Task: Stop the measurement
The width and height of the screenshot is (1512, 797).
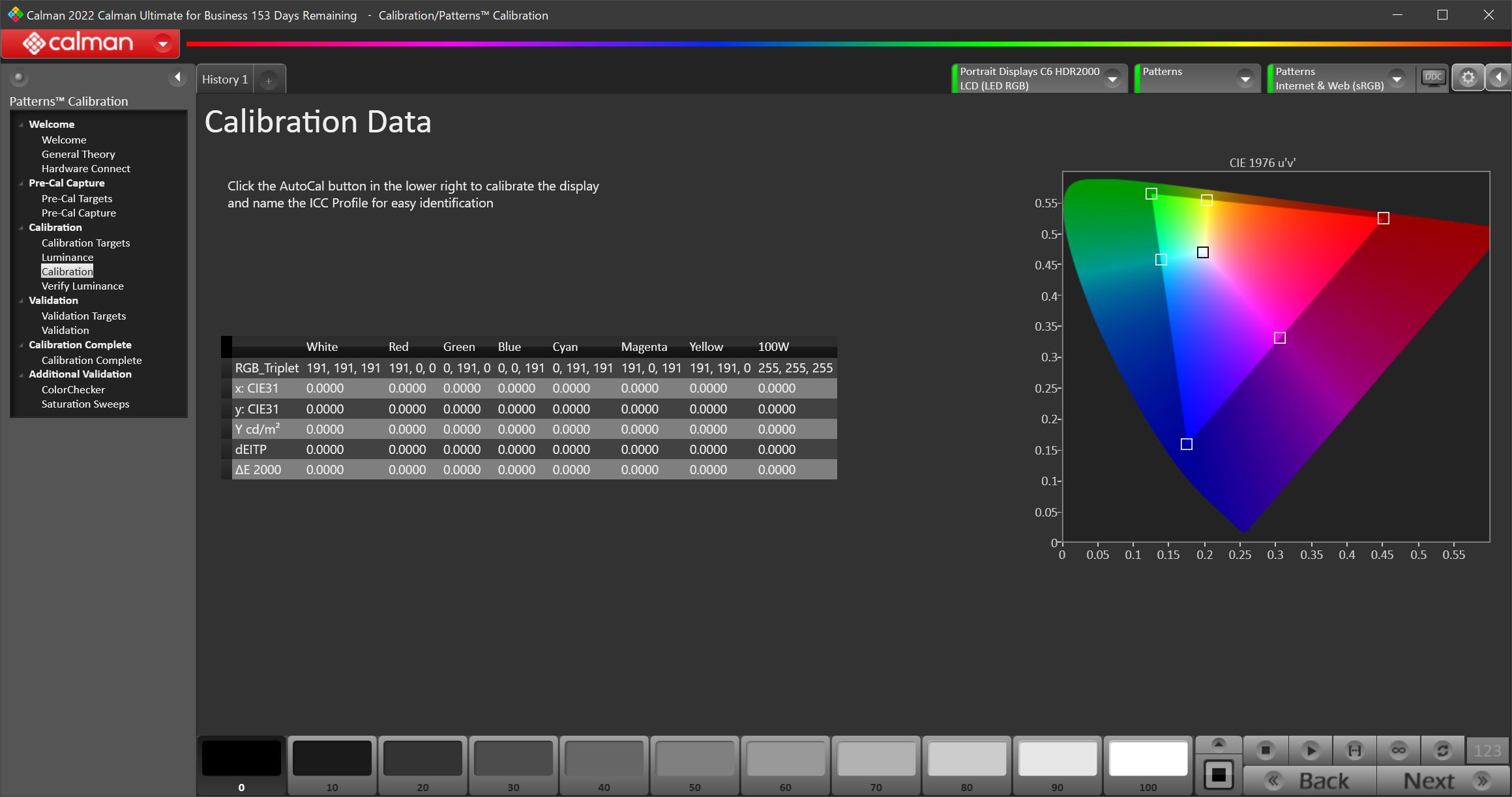Action: point(1266,750)
